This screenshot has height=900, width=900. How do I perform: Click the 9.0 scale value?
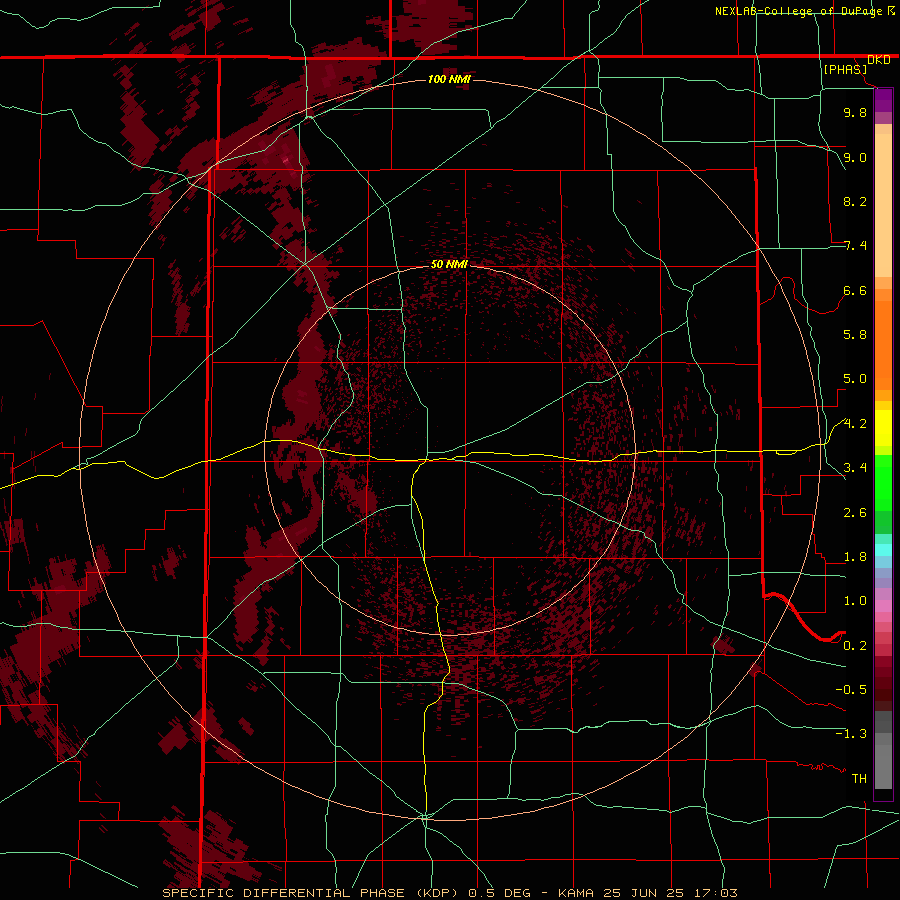(855, 157)
